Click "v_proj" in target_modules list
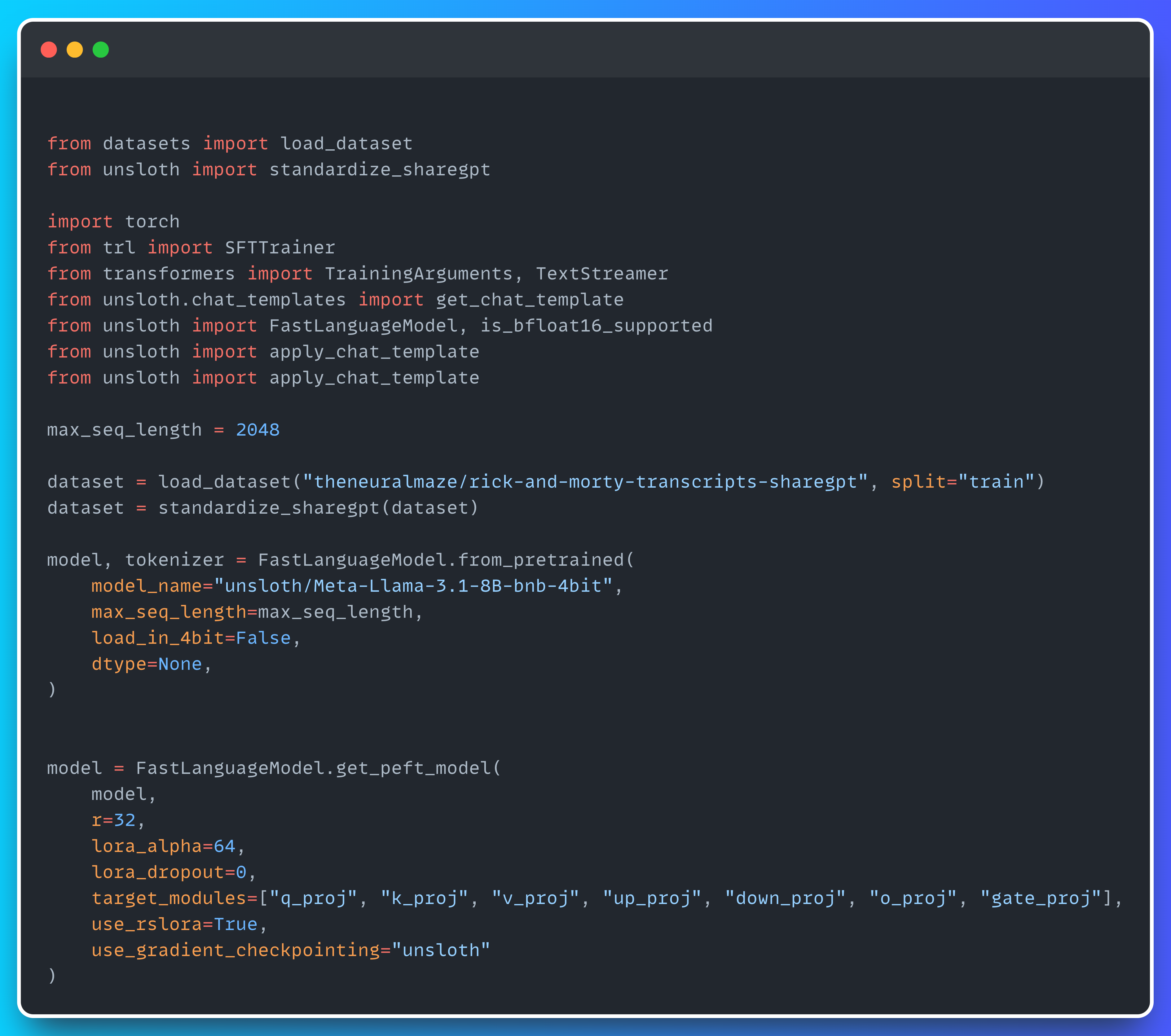Image resolution: width=1171 pixels, height=1036 pixels. 536,898
